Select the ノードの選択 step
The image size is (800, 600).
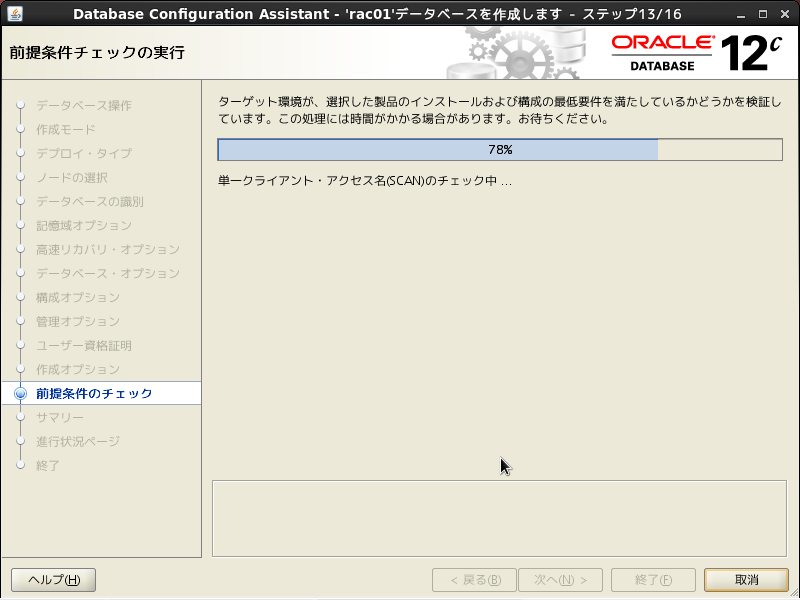pyautogui.click(x=71, y=178)
